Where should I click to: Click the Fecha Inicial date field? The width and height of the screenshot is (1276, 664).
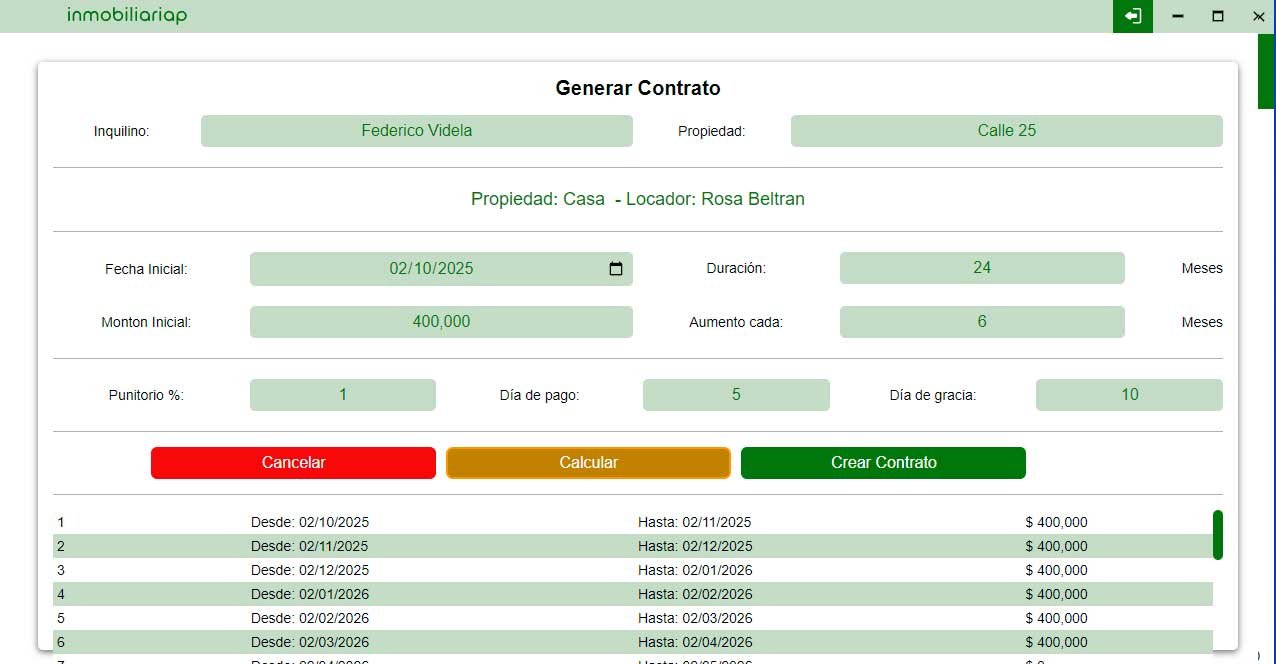[431, 269]
